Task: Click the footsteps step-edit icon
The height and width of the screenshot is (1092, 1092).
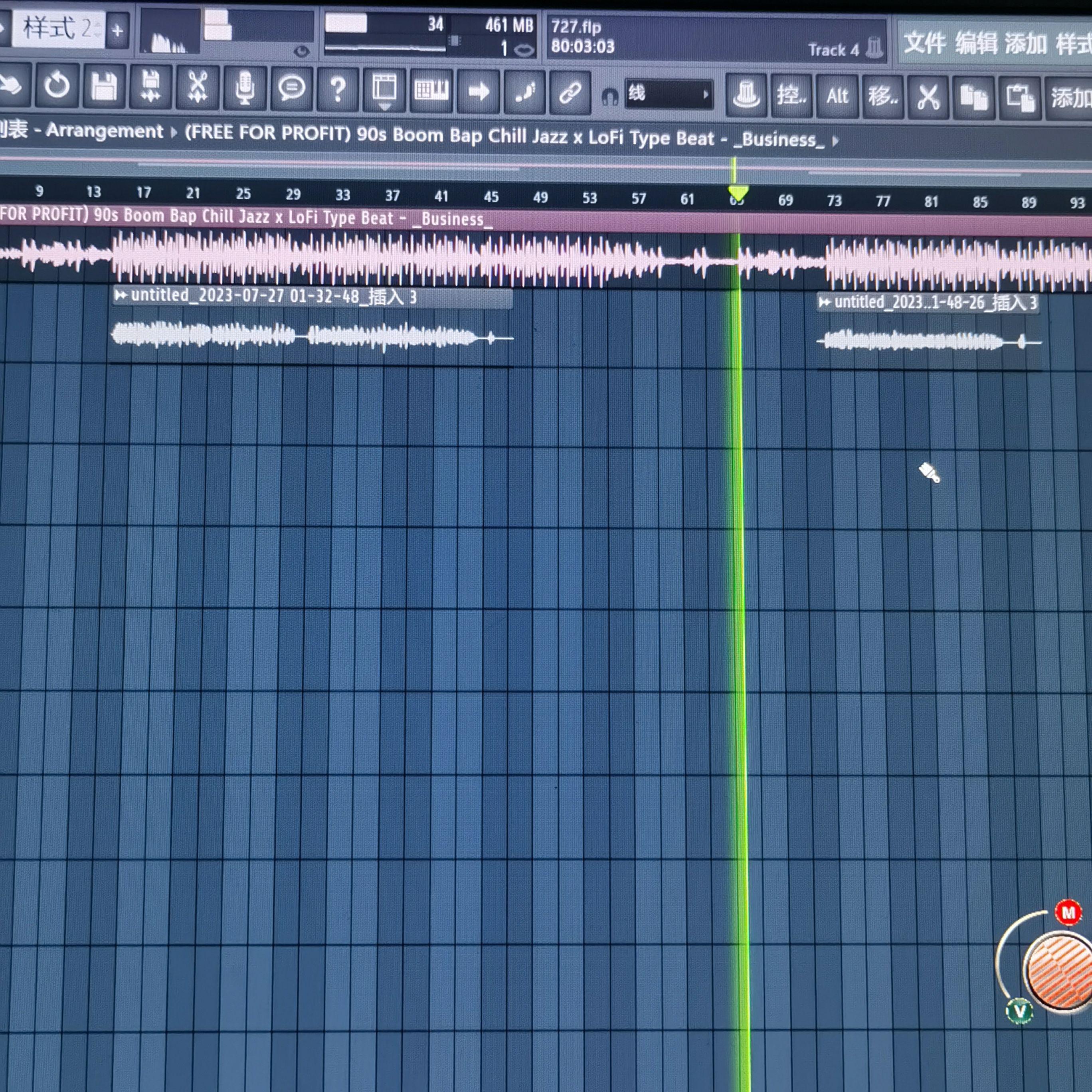Action: [x=524, y=91]
